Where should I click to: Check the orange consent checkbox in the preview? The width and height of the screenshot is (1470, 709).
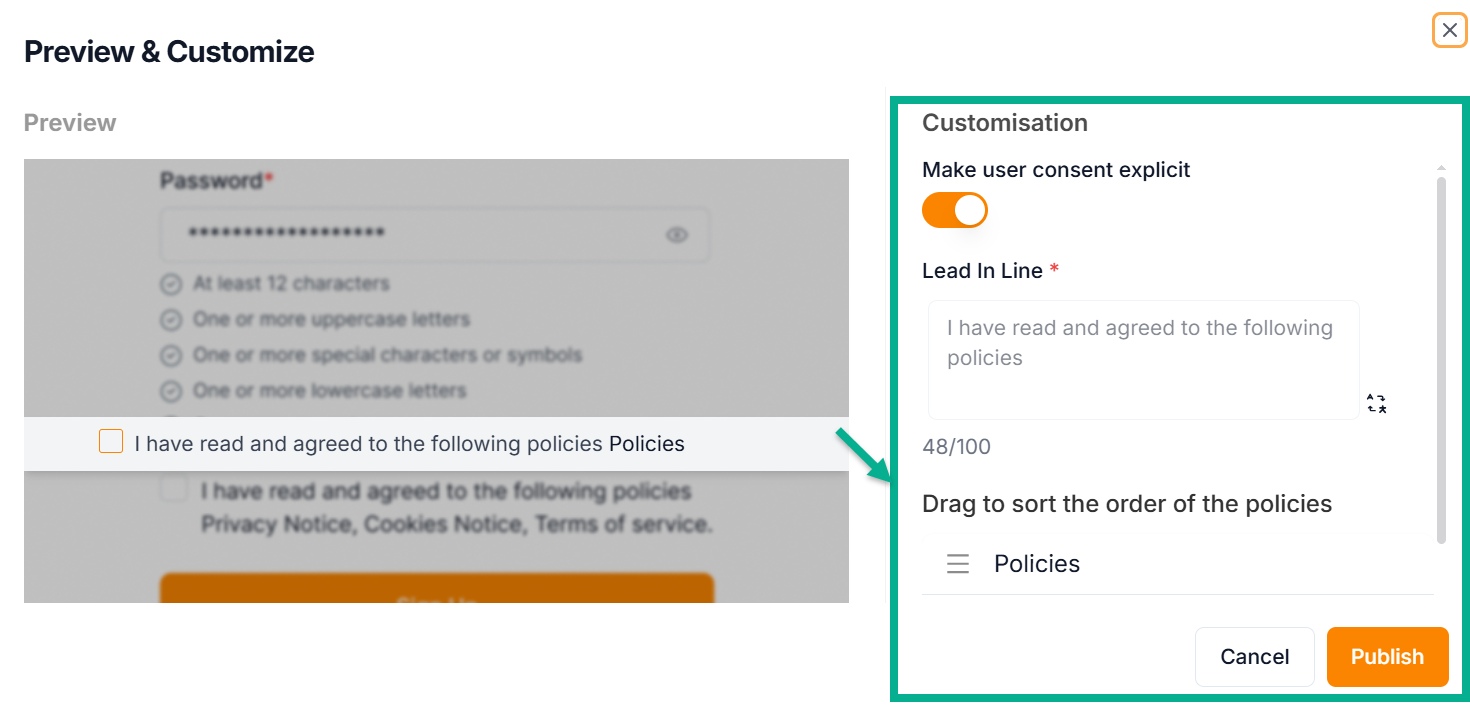(111, 441)
